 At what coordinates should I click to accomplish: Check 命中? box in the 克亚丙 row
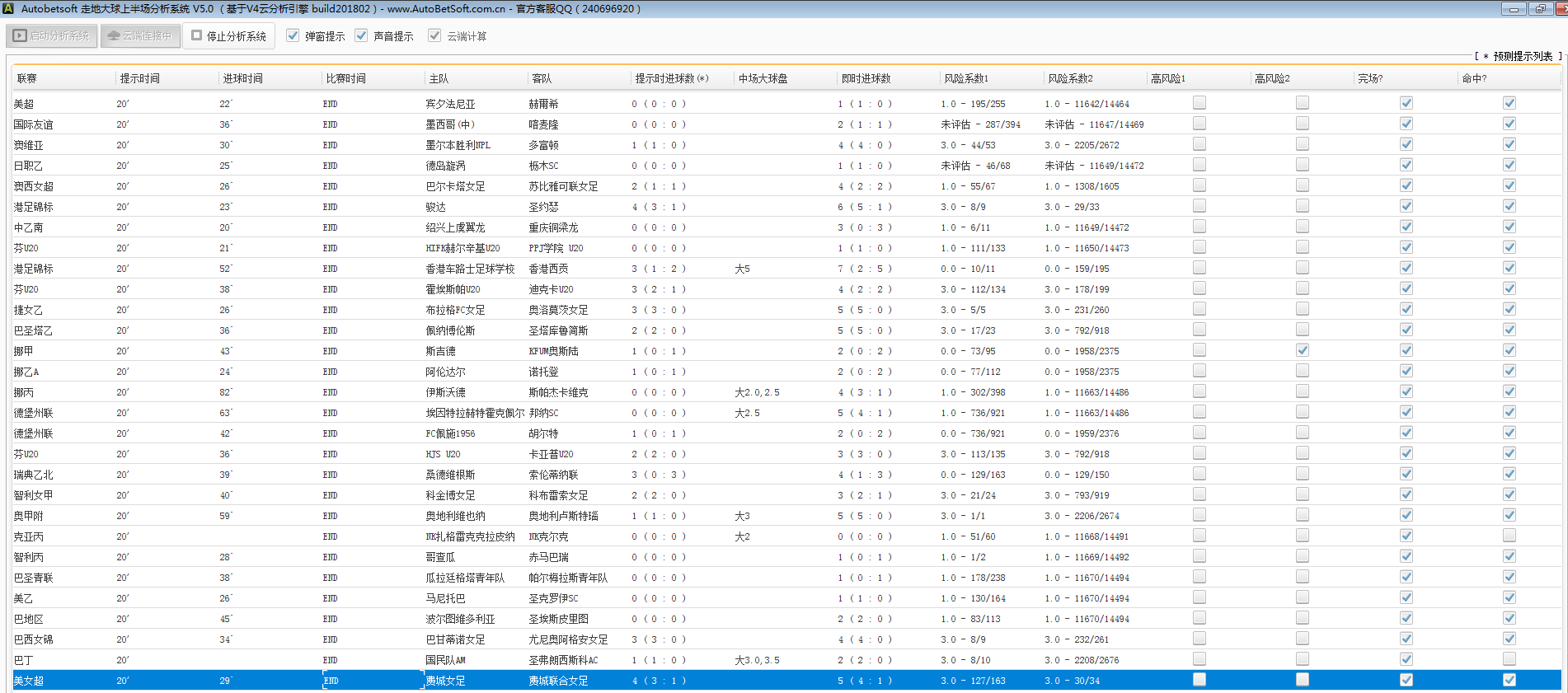(x=1509, y=536)
